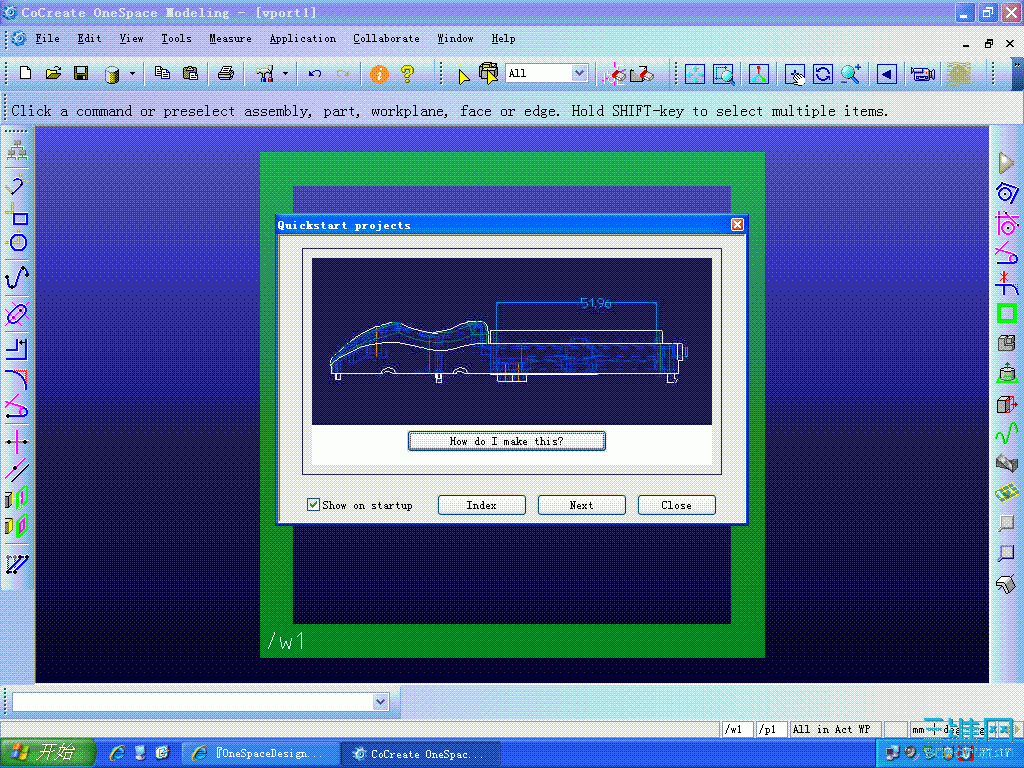
Task: Open the View menu
Action: tap(131, 39)
